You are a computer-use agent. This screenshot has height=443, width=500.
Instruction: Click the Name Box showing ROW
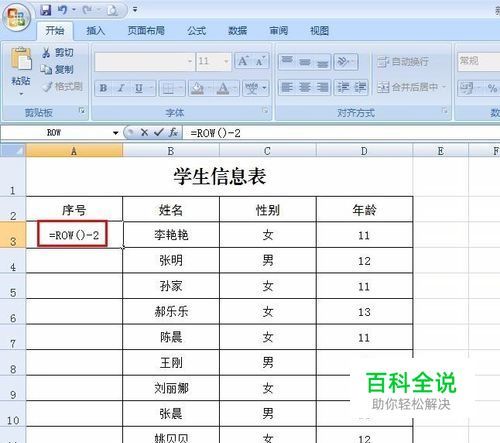[x=55, y=133]
